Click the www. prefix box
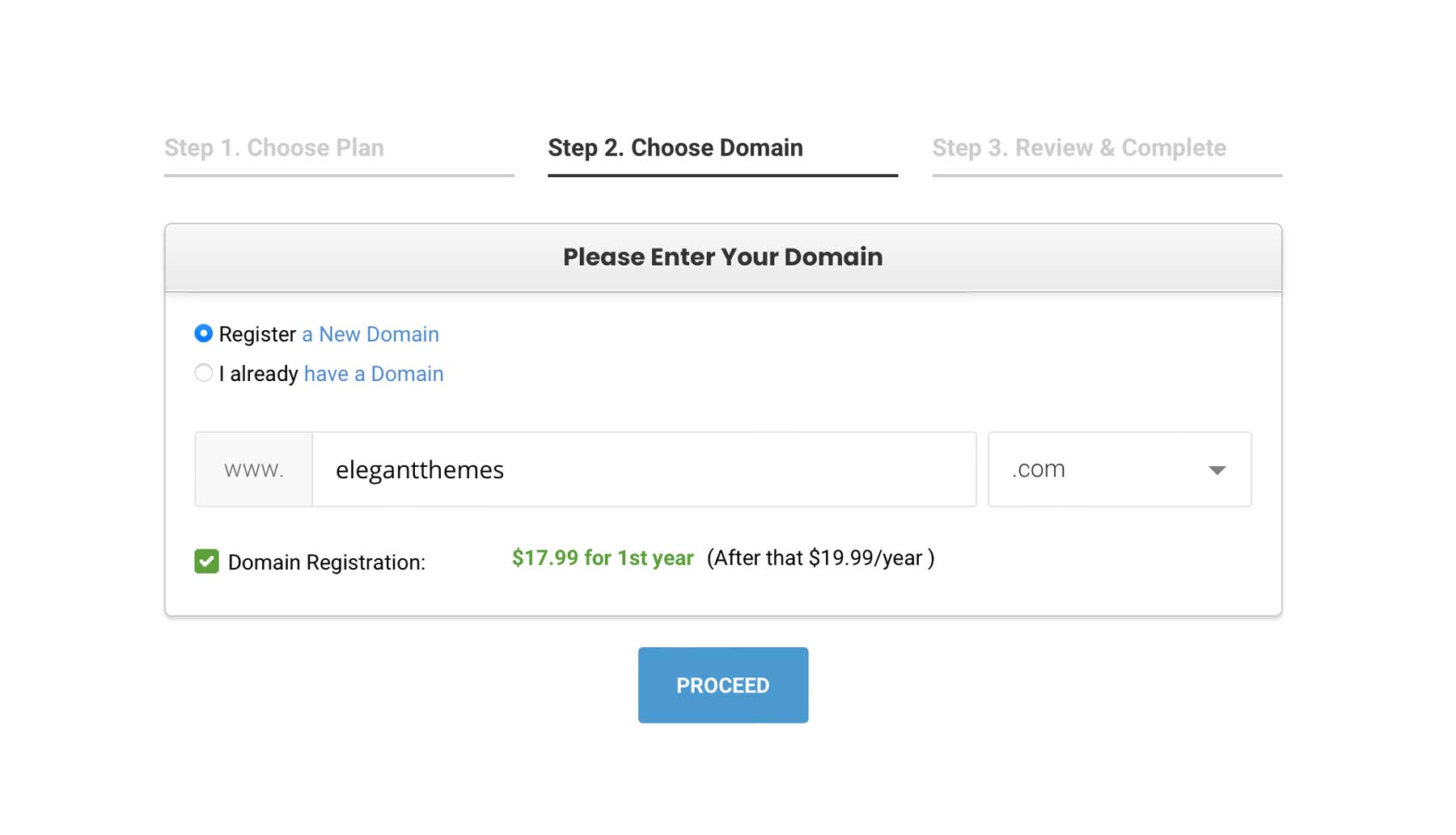The height and width of the screenshot is (835, 1456). point(252,468)
